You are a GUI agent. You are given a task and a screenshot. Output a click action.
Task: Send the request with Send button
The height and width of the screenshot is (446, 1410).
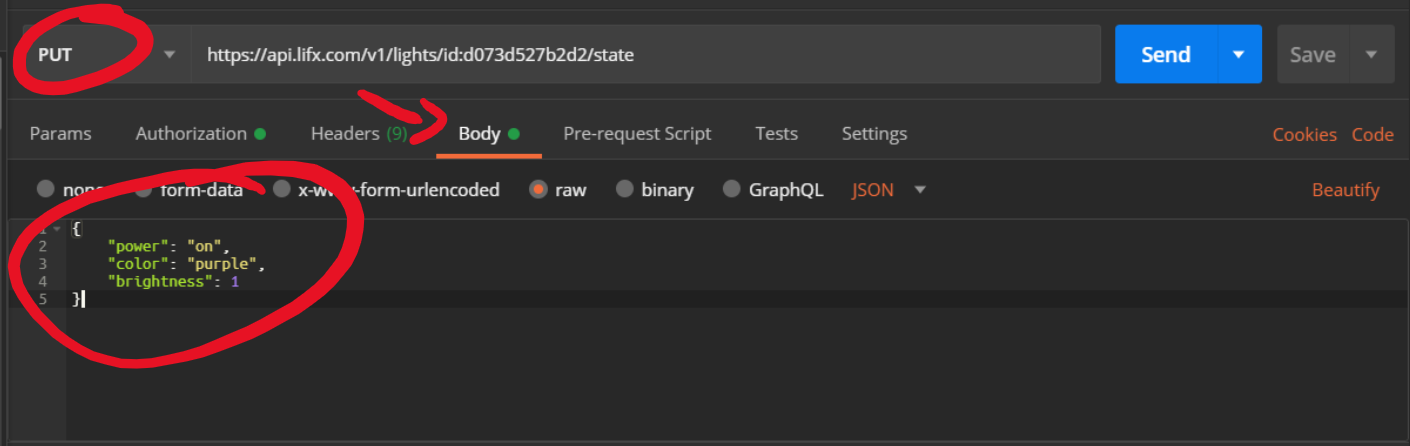(1166, 54)
